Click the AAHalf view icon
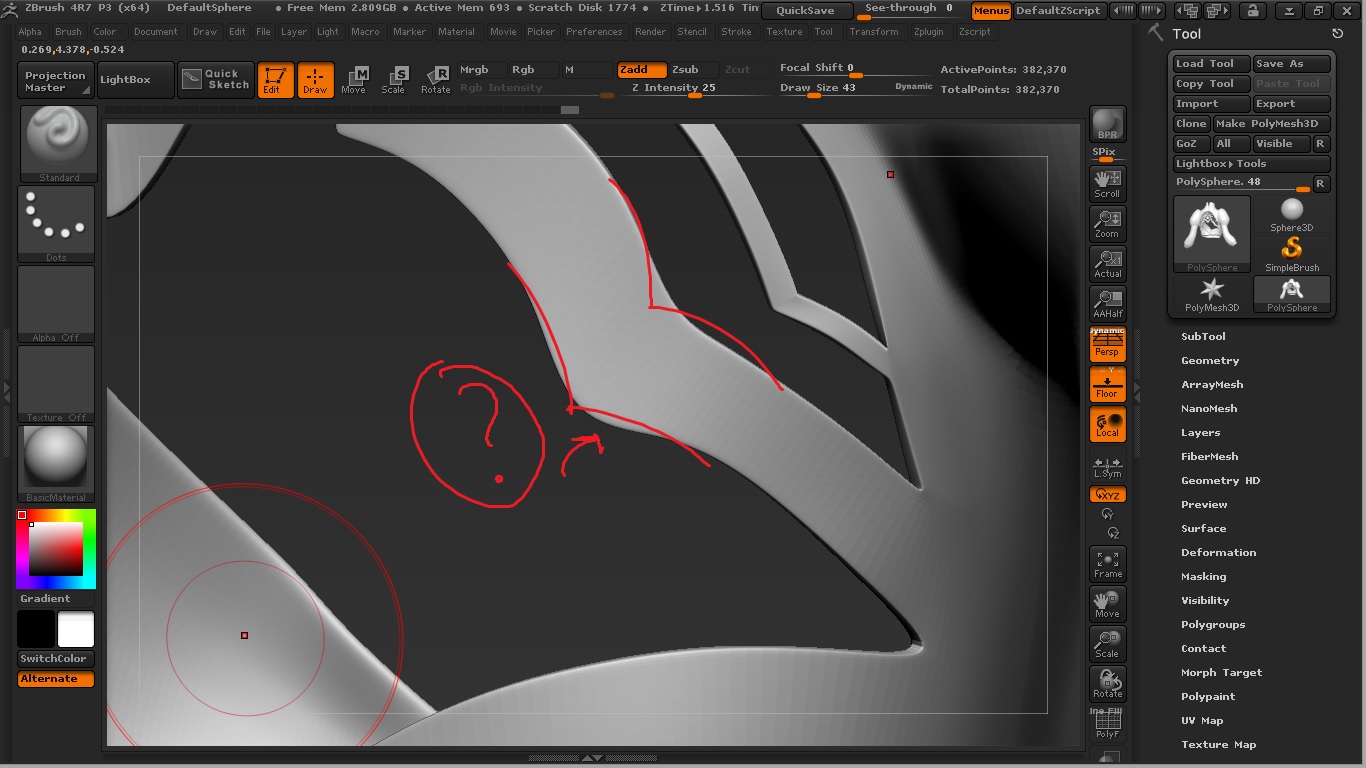1366x768 pixels. coord(1107,303)
